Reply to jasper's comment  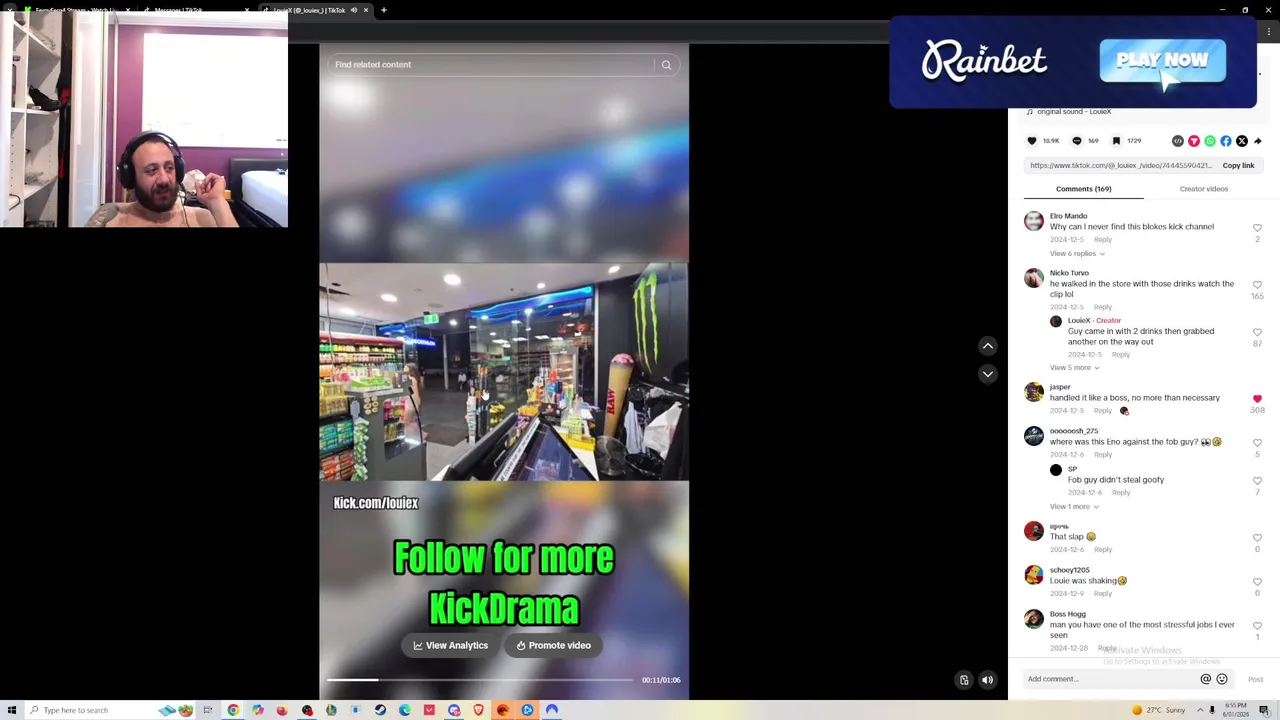coord(1102,411)
